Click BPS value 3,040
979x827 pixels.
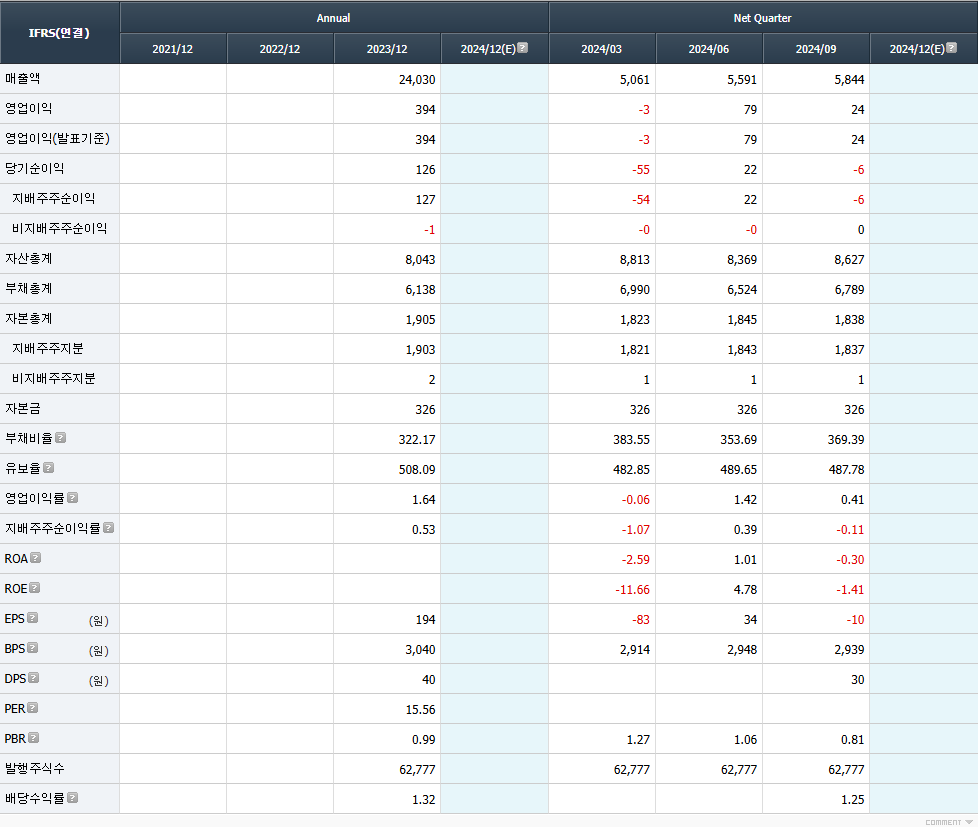(x=420, y=649)
